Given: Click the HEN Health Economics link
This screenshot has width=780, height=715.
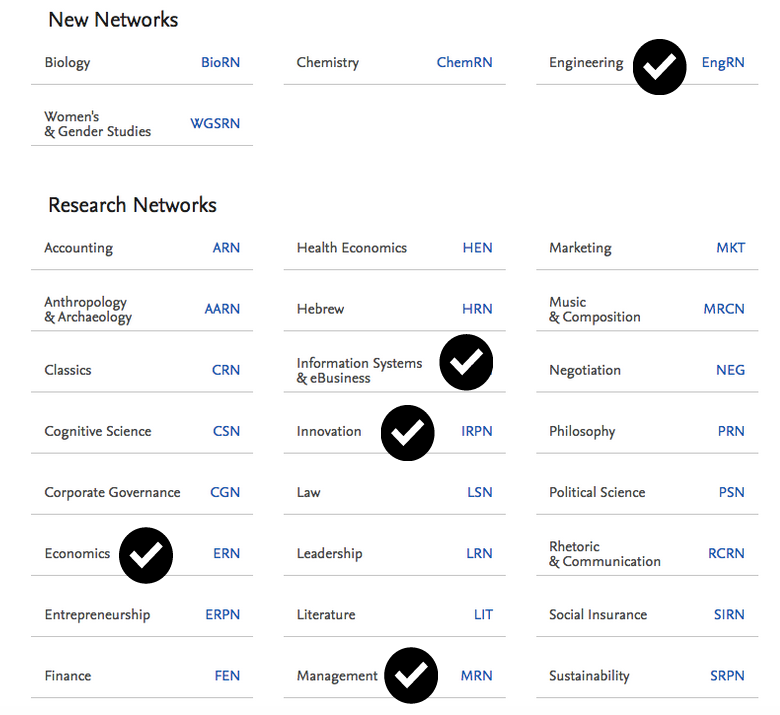Looking at the screenshot, I should pos(477,248).
